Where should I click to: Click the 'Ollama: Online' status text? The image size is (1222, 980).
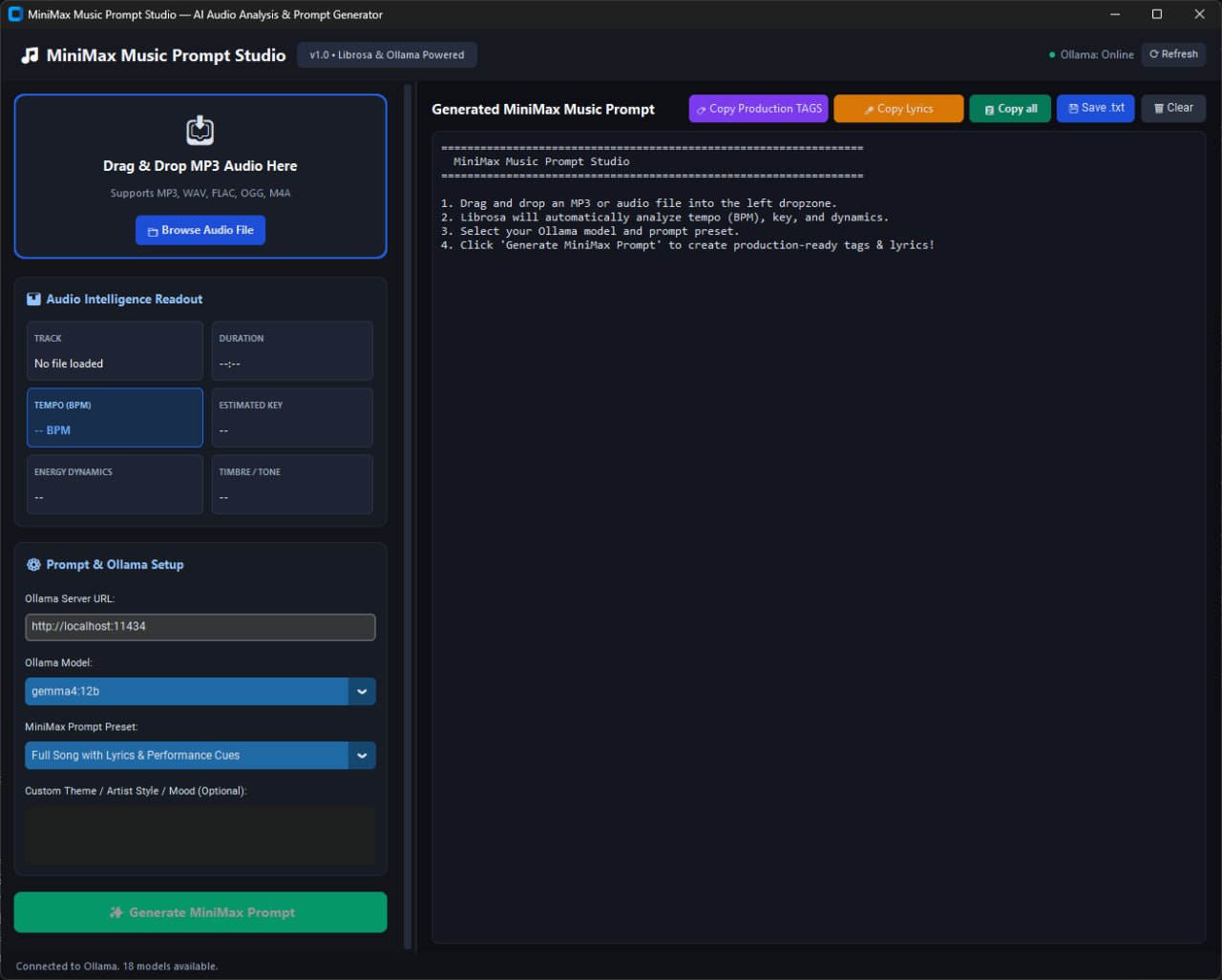pyautogui.click(x=1097, y=55)
